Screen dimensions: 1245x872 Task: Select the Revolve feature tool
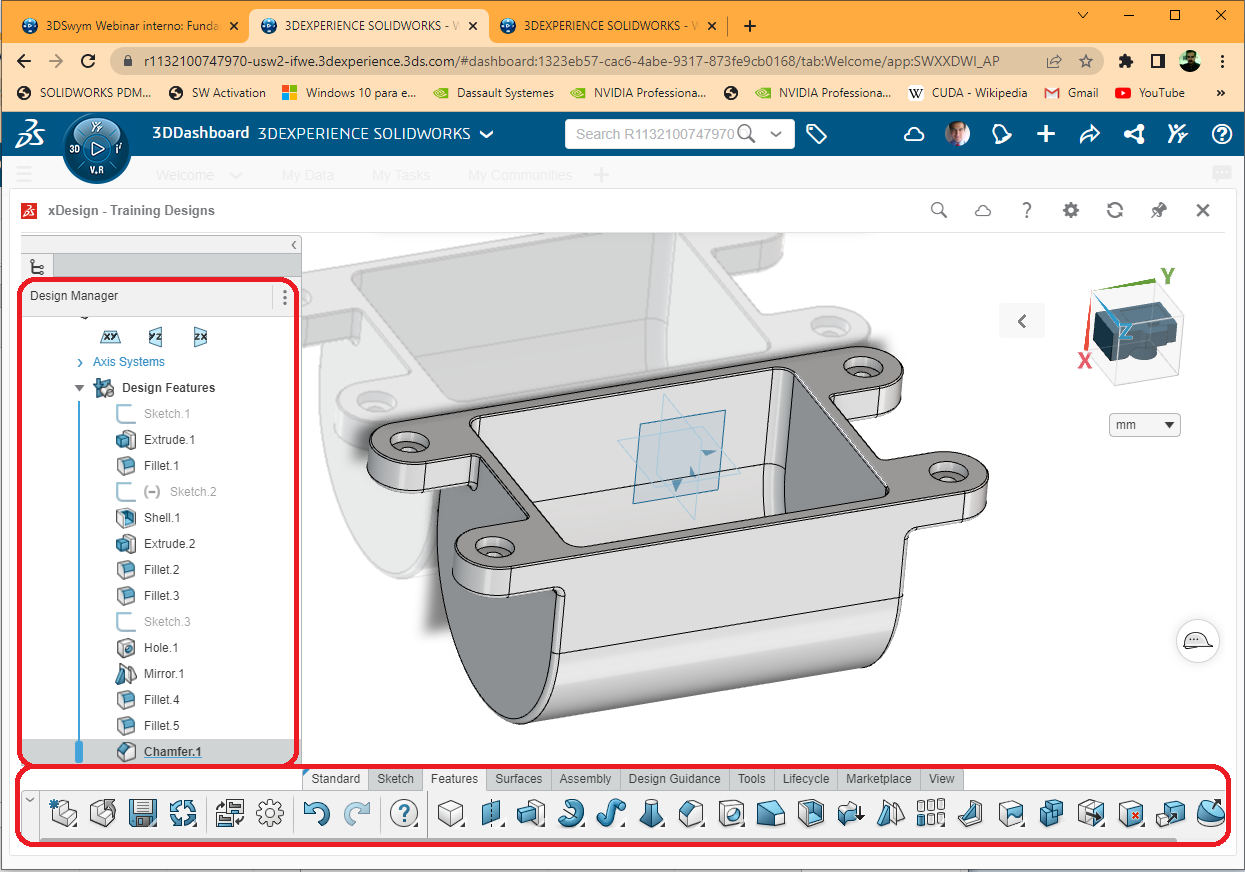[x=570, y=814]
